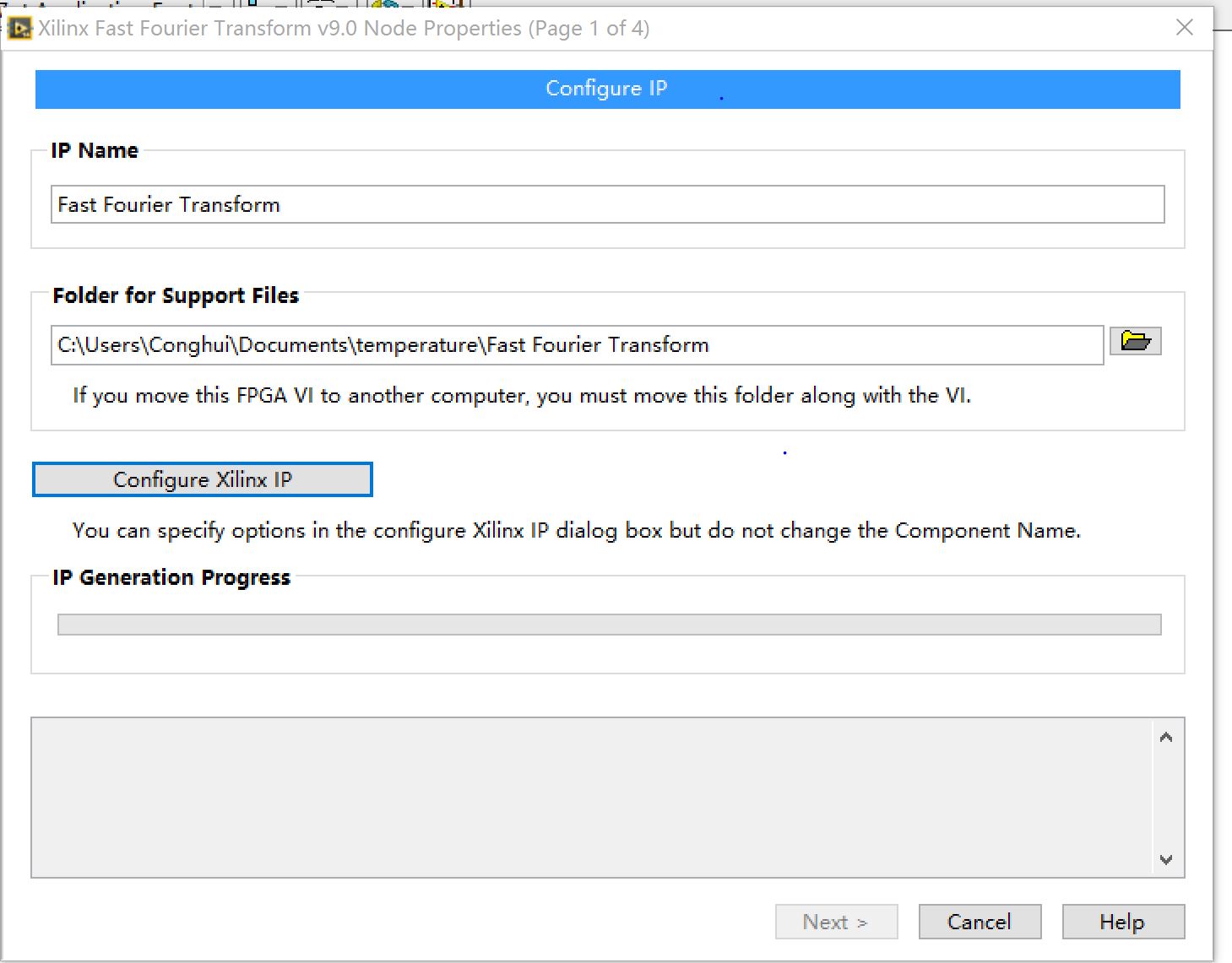
Task: Click the Configure Xilinx IP button
Action: (x=203, y=479)
